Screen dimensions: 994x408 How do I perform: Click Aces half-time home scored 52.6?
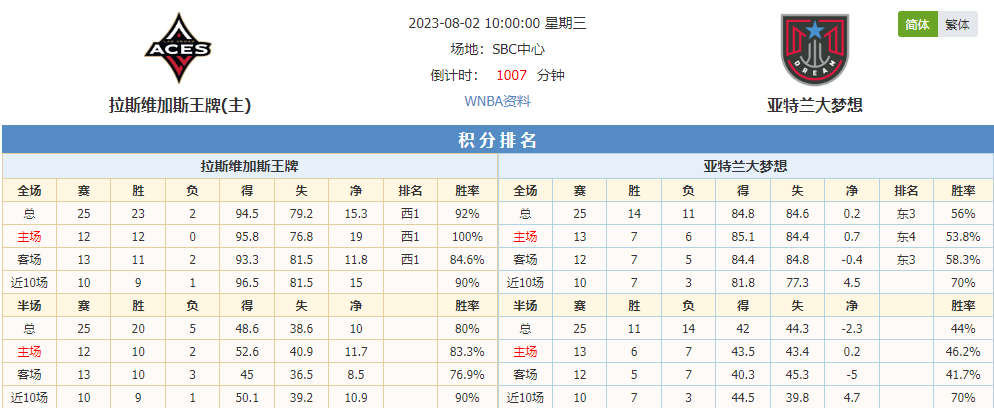pos(247,352)
